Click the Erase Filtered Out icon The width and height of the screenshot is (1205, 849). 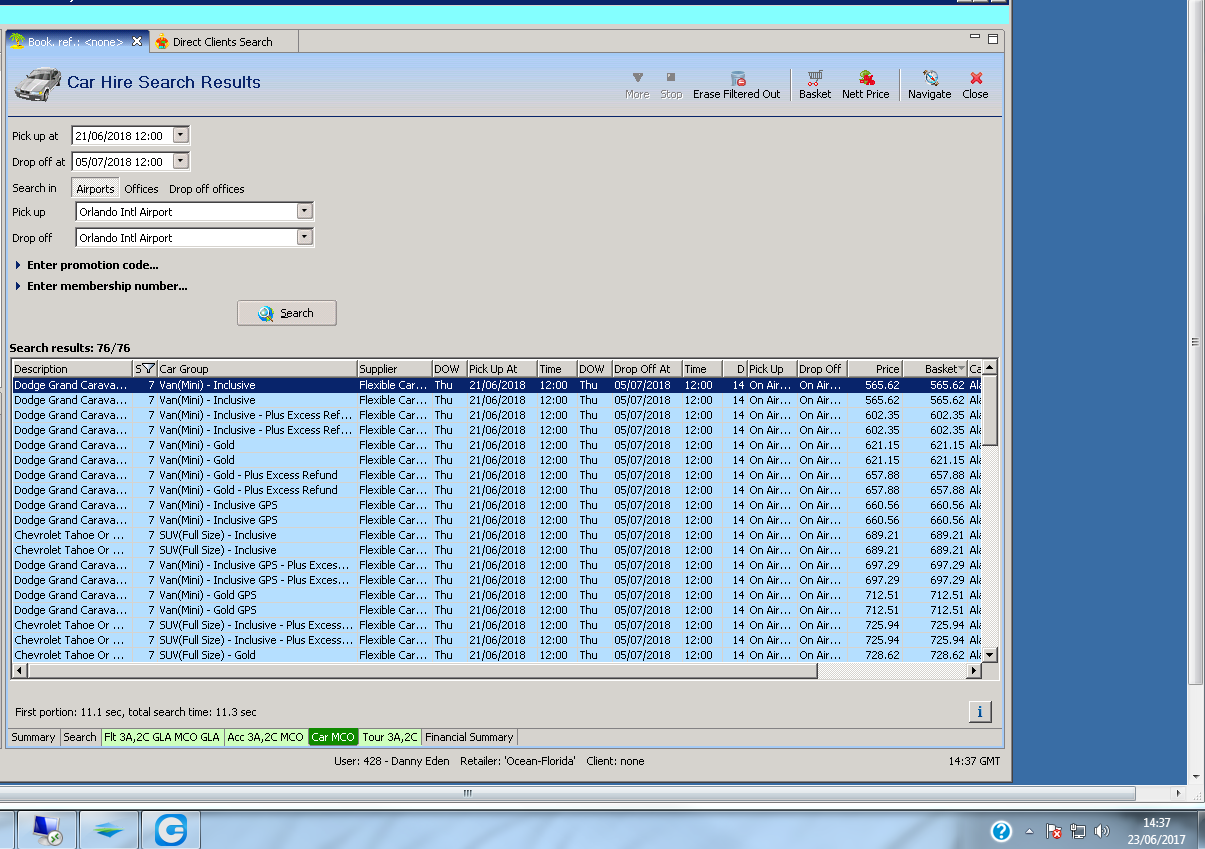(x=737, y=85)
